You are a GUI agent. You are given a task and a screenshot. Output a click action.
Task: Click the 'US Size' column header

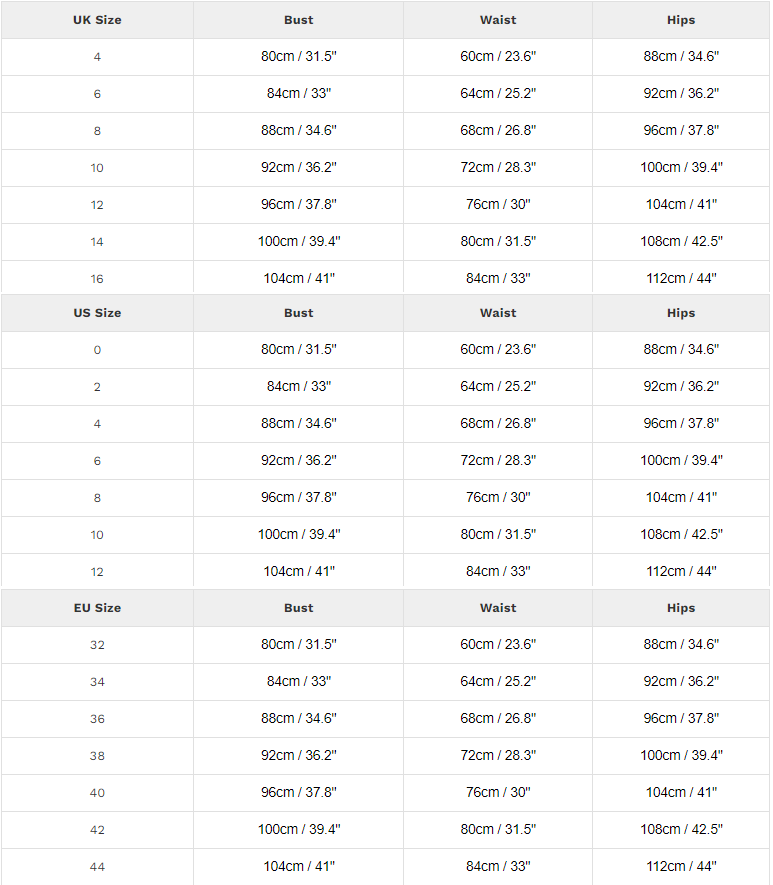(x=97, y=313)
